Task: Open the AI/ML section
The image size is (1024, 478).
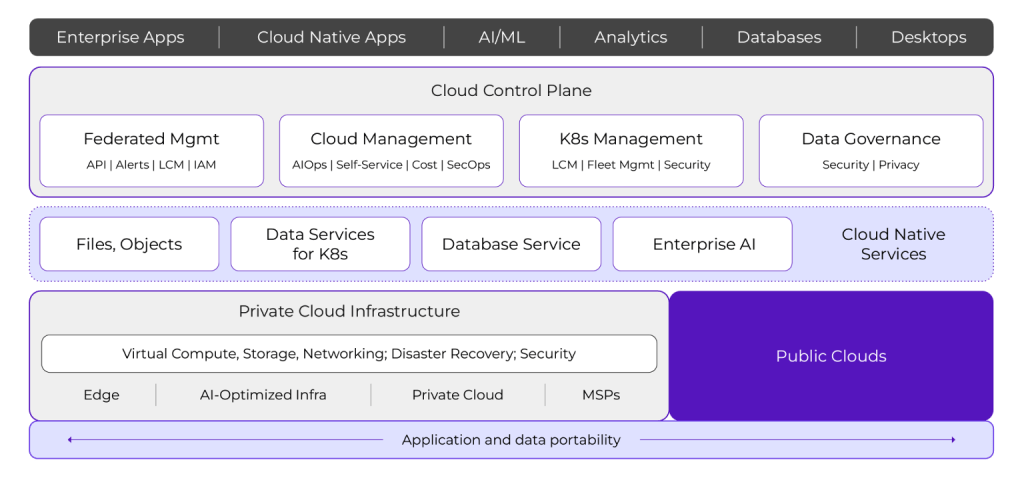Action: pyautogui.click(x=501, y=37)
